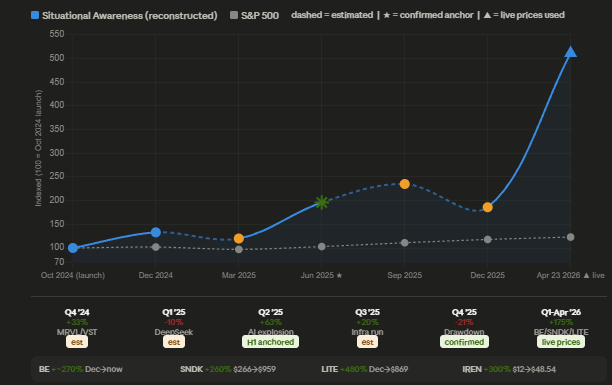Click the green star anchor at Jun 2025

[322, 202]
